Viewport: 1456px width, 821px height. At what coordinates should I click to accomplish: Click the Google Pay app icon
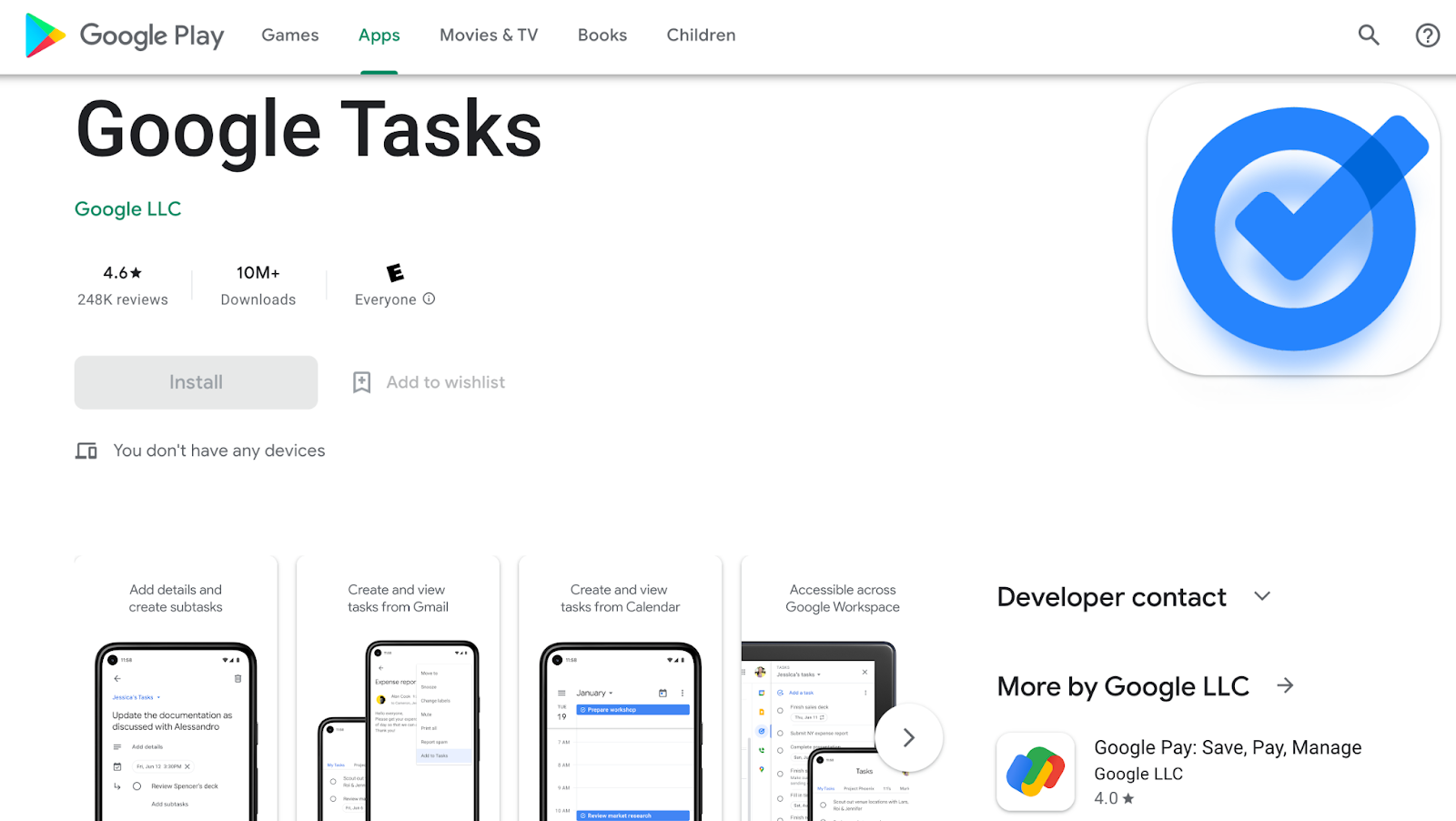pos(1036,771)
